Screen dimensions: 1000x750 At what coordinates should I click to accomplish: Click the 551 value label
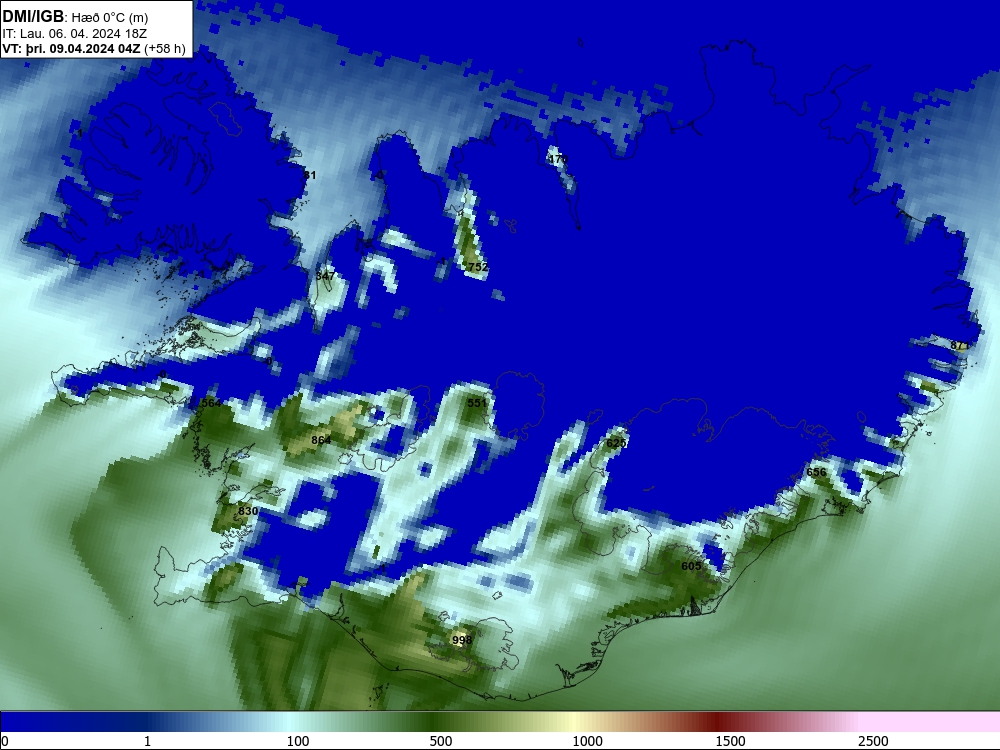(x=477, y=402)
